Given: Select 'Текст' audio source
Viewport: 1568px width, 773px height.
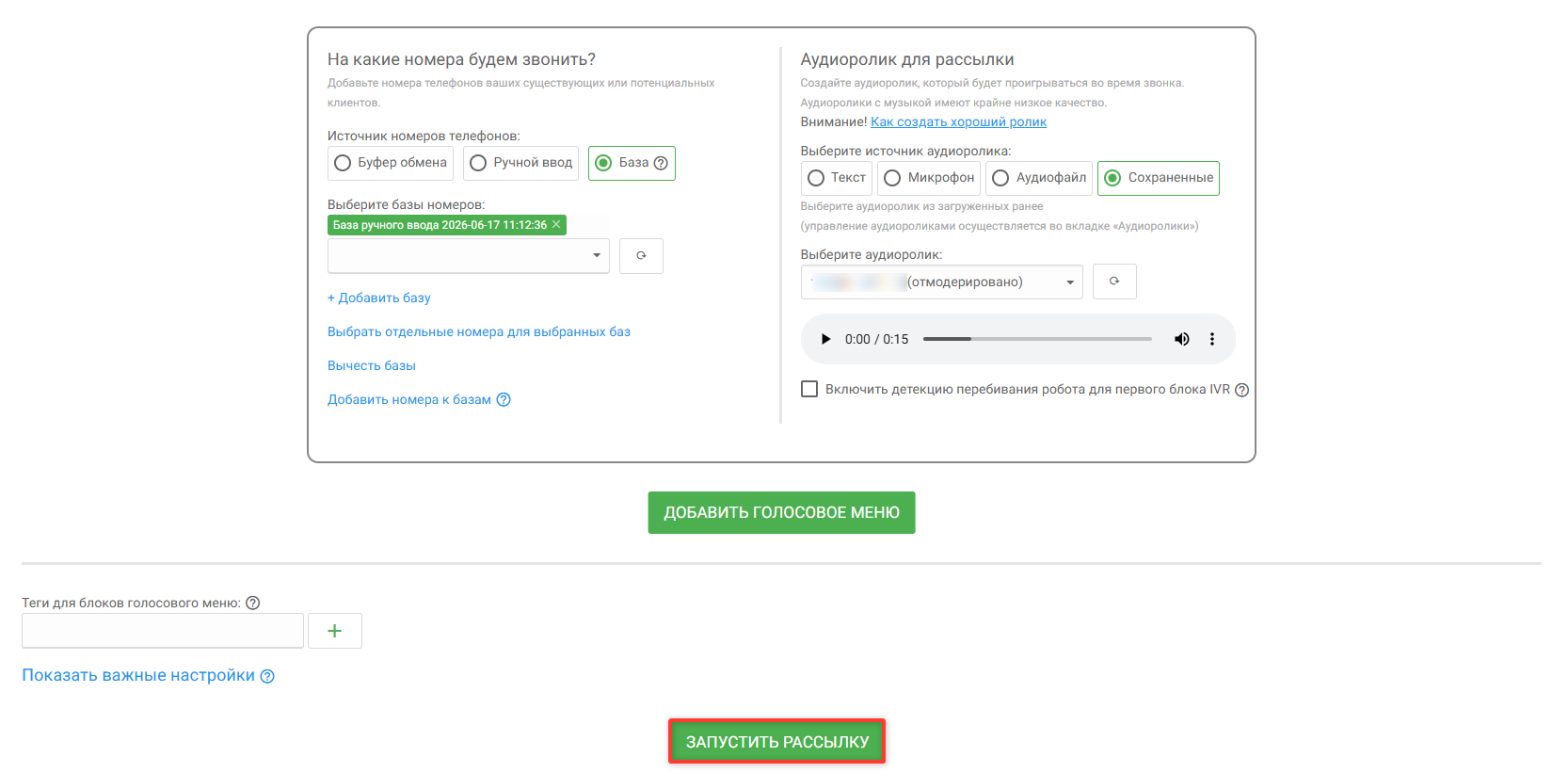Looking at the screenshot, I should (837, 178).
